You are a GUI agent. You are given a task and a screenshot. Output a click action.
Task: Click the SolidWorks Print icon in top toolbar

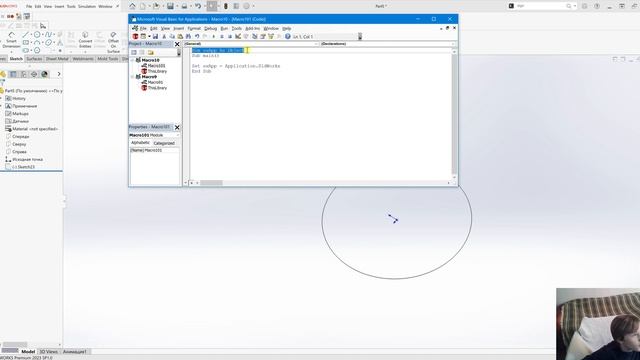pos(184,6)
